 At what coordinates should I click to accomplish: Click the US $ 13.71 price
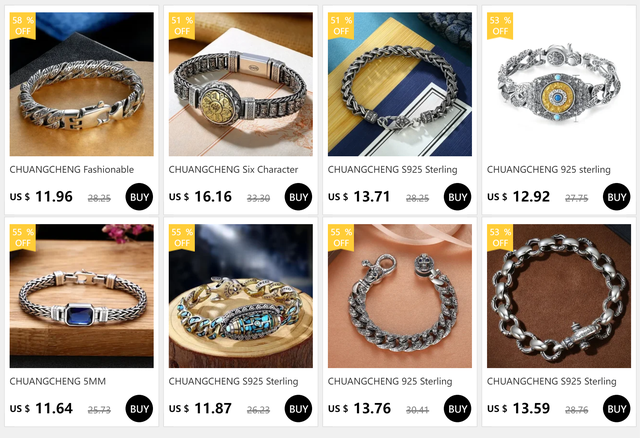coord(359,197)
